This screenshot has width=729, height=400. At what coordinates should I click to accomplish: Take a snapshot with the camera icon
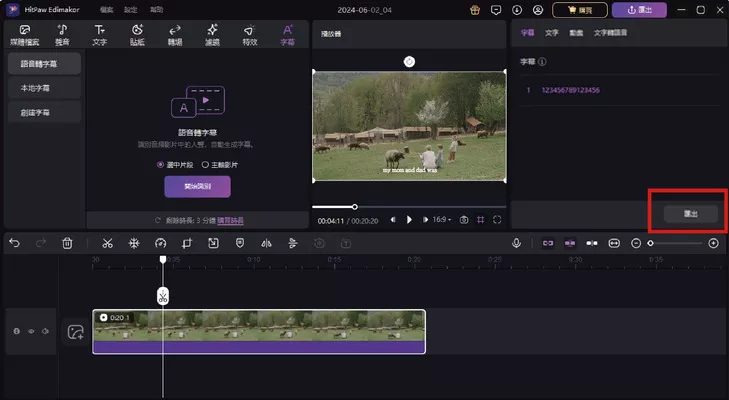464,220
